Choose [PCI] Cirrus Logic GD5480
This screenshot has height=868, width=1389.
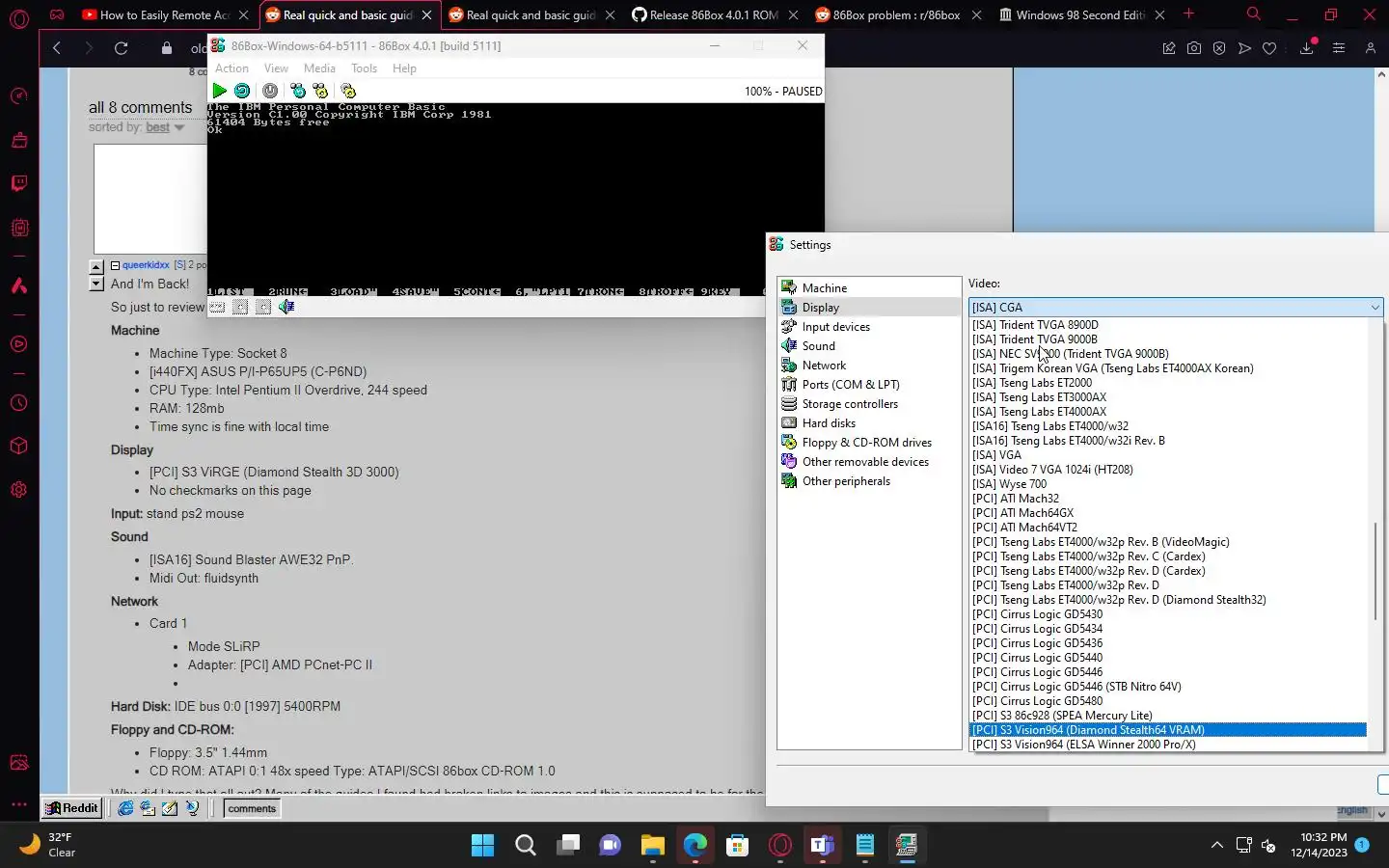pos(1168,701)
